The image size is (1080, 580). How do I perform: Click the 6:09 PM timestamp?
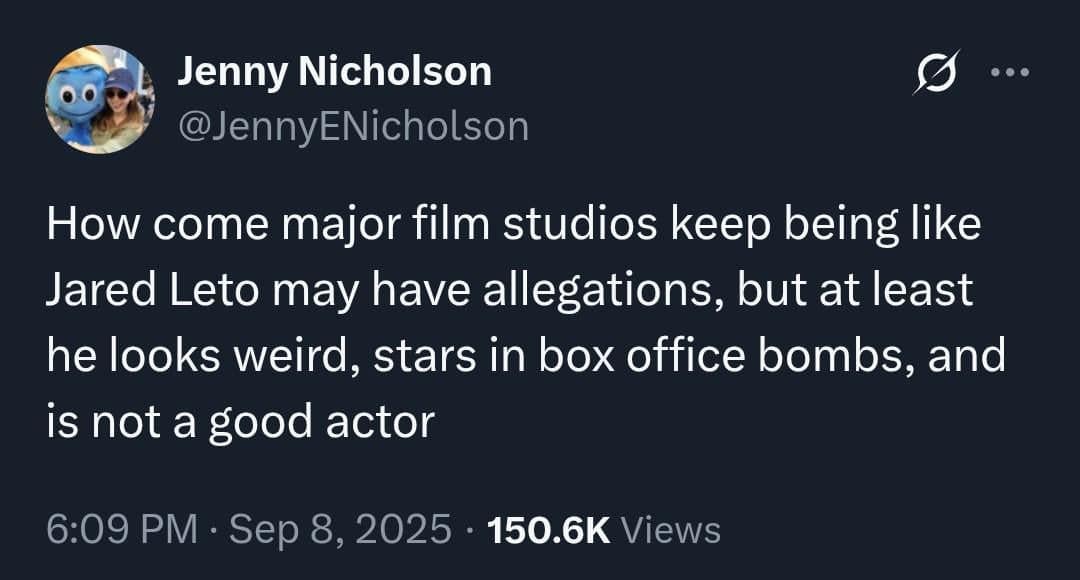pyautogui.click(x=122, y=529)
